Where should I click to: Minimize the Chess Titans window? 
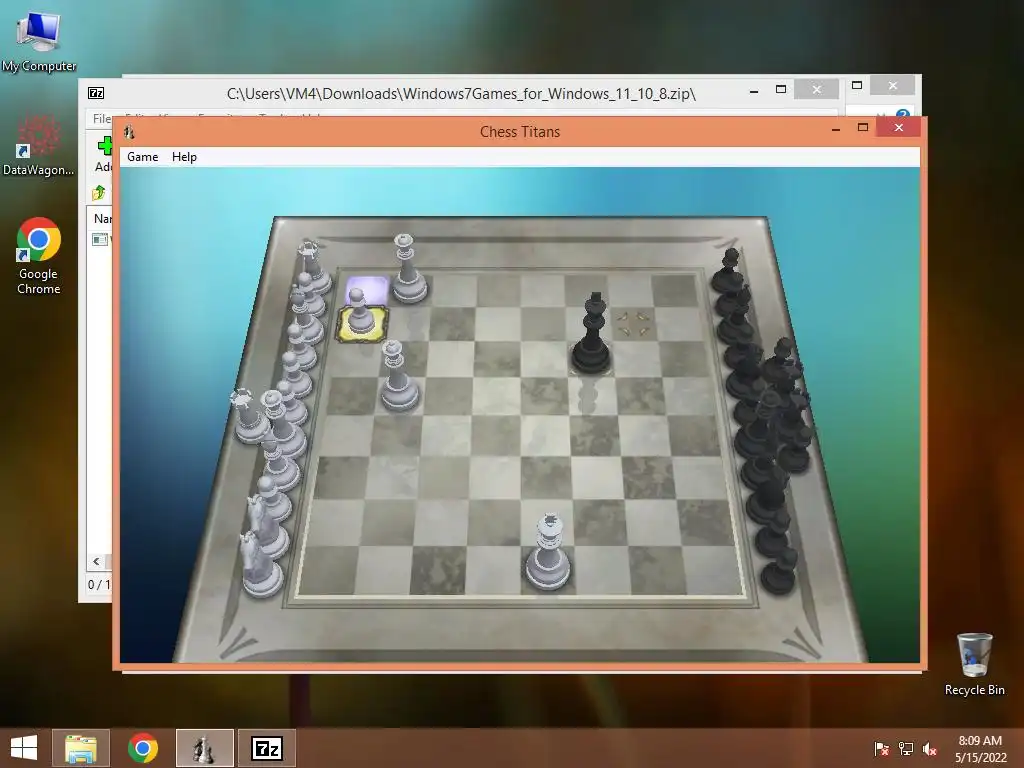836,129
